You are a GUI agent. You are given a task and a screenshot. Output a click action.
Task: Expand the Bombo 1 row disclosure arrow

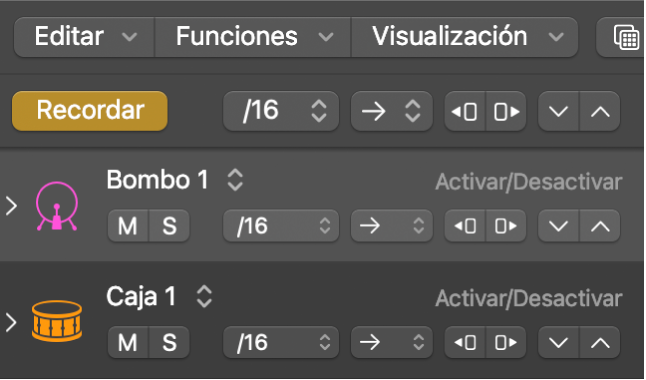(x=12, y=206)
